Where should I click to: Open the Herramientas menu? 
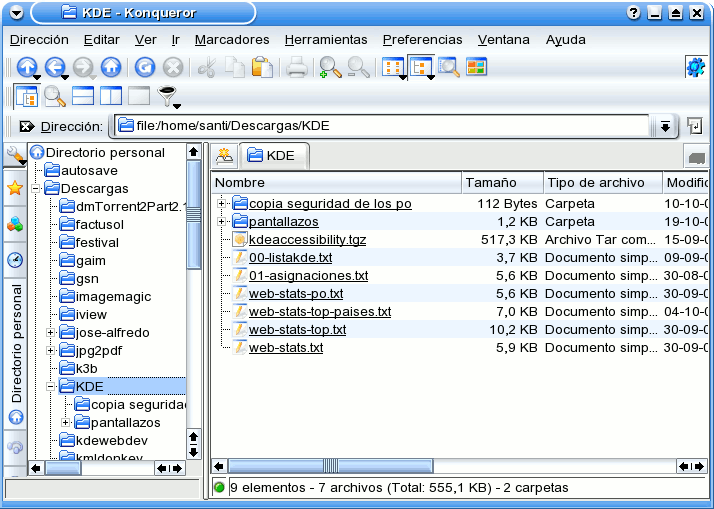[325, 40]
